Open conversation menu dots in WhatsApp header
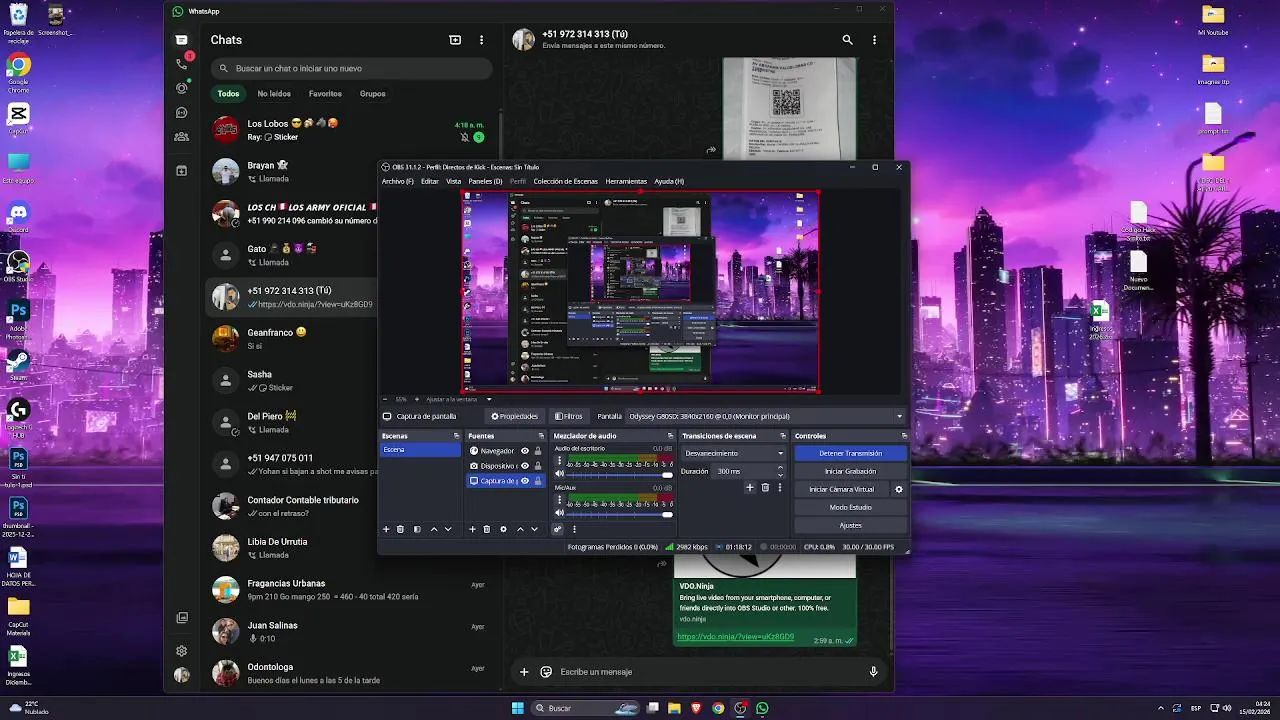Viewport: 1280px width, 720px height. point(875,40)
